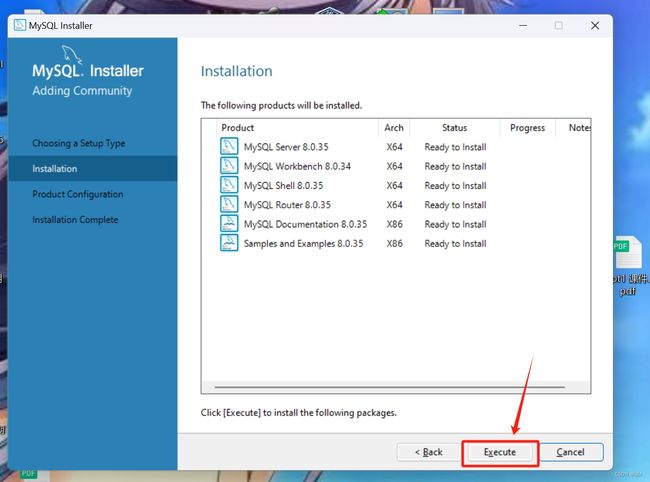
Task: Select the MySQL Router 8.0.35 row text
Action: 287,205
